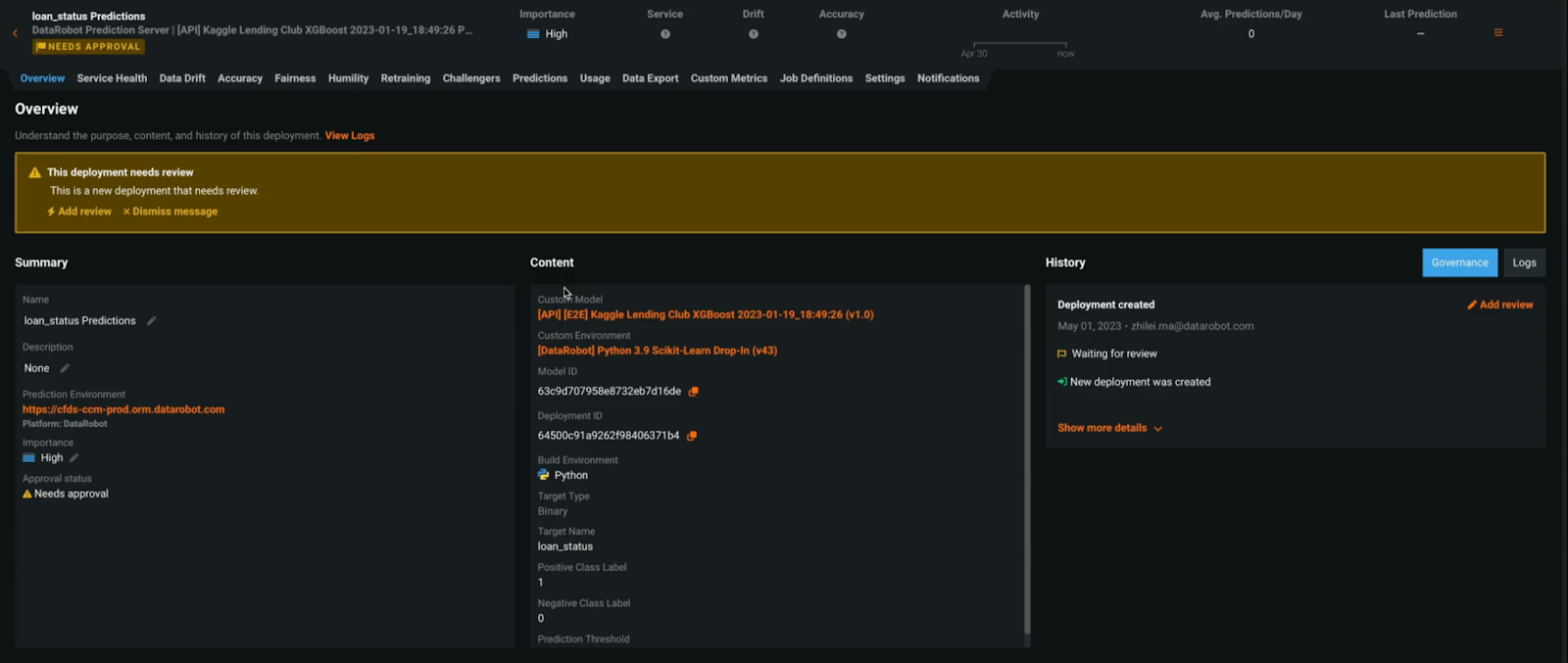This screenshot has width=1568, height=663.
Task: Edit importance level with pencil icon
Action: (73, 458)
